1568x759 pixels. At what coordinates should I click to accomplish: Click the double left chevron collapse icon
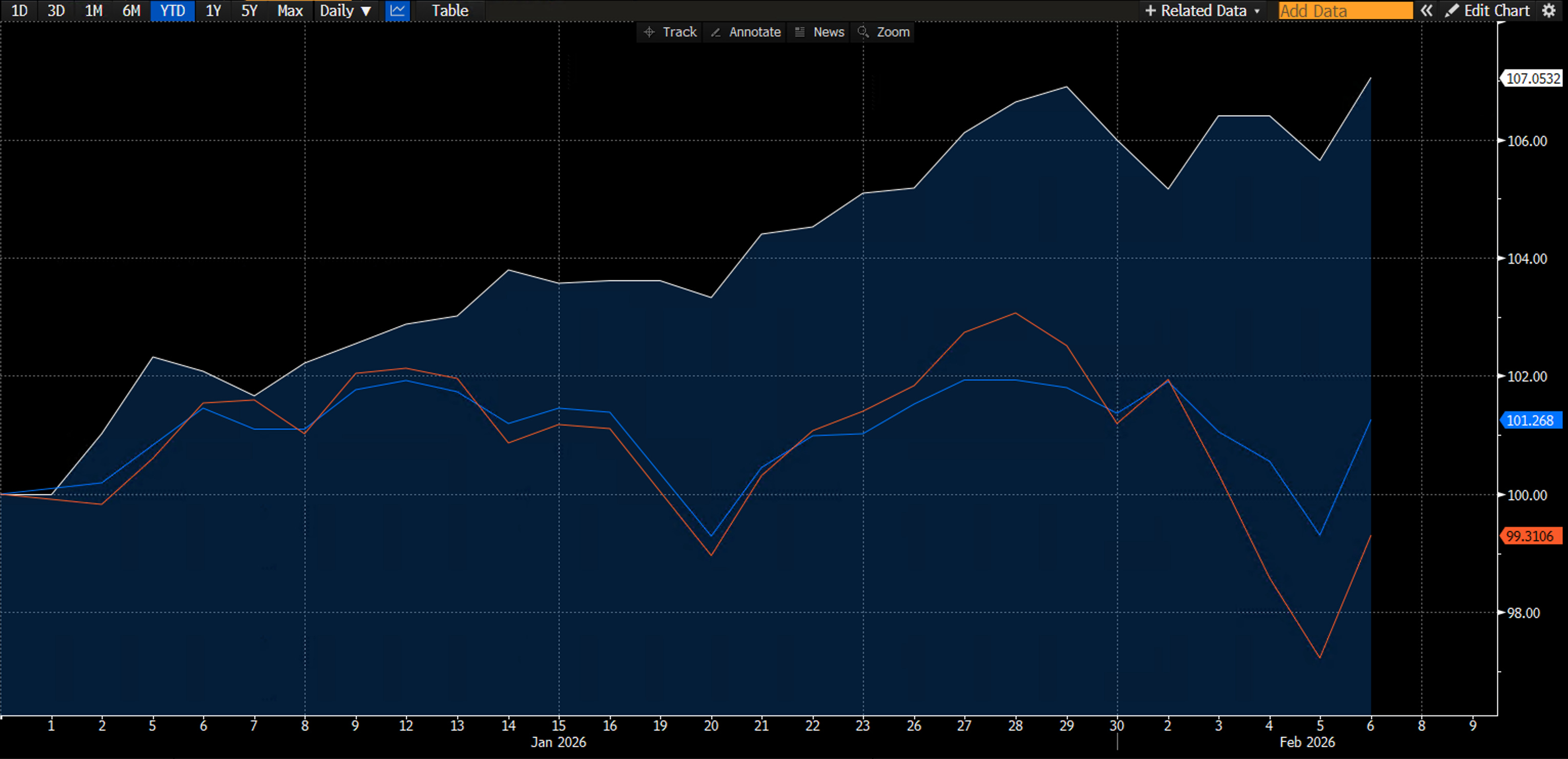(1426, 10)
